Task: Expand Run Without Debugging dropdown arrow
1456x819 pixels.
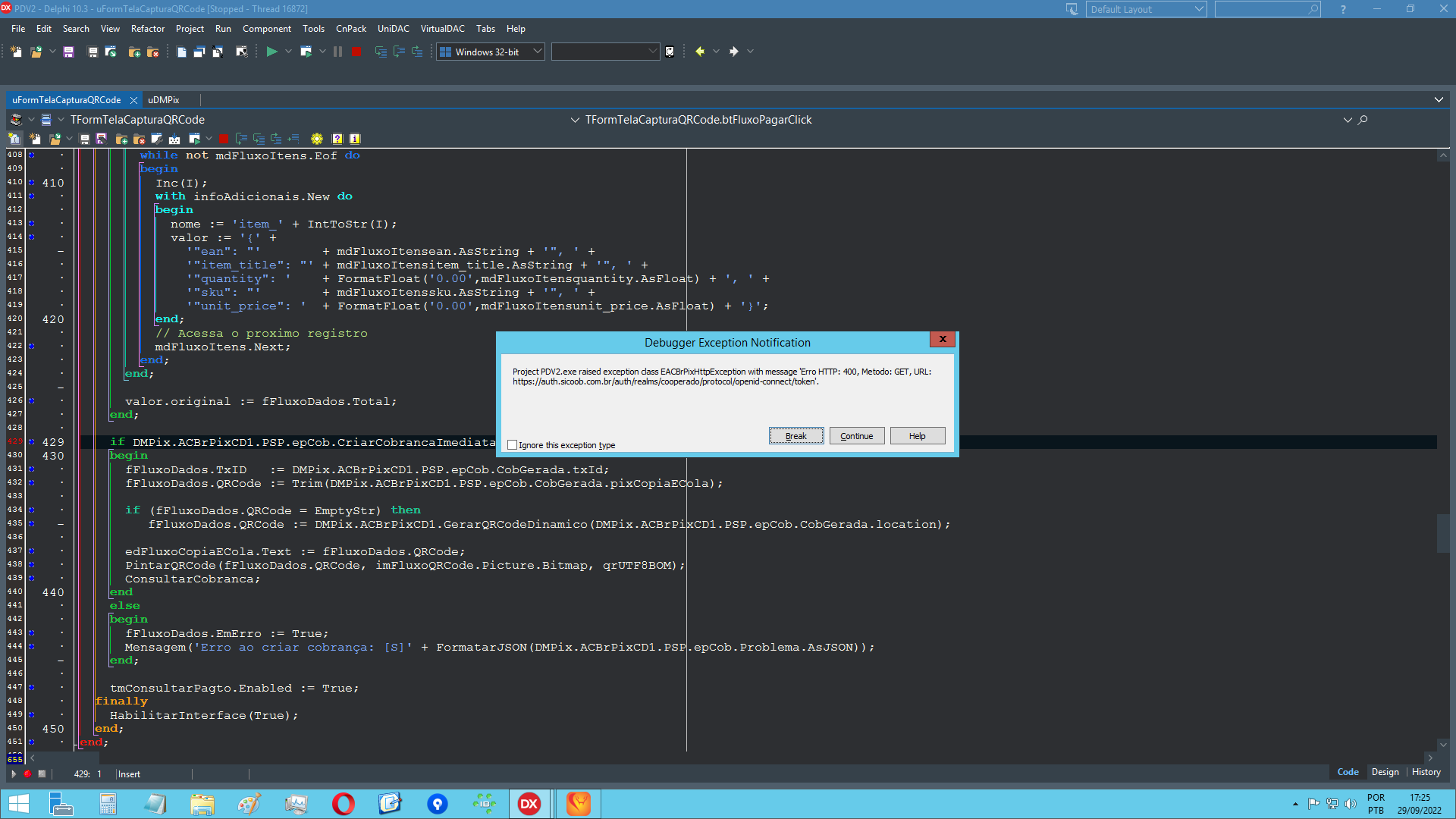Action: point(322,52)
